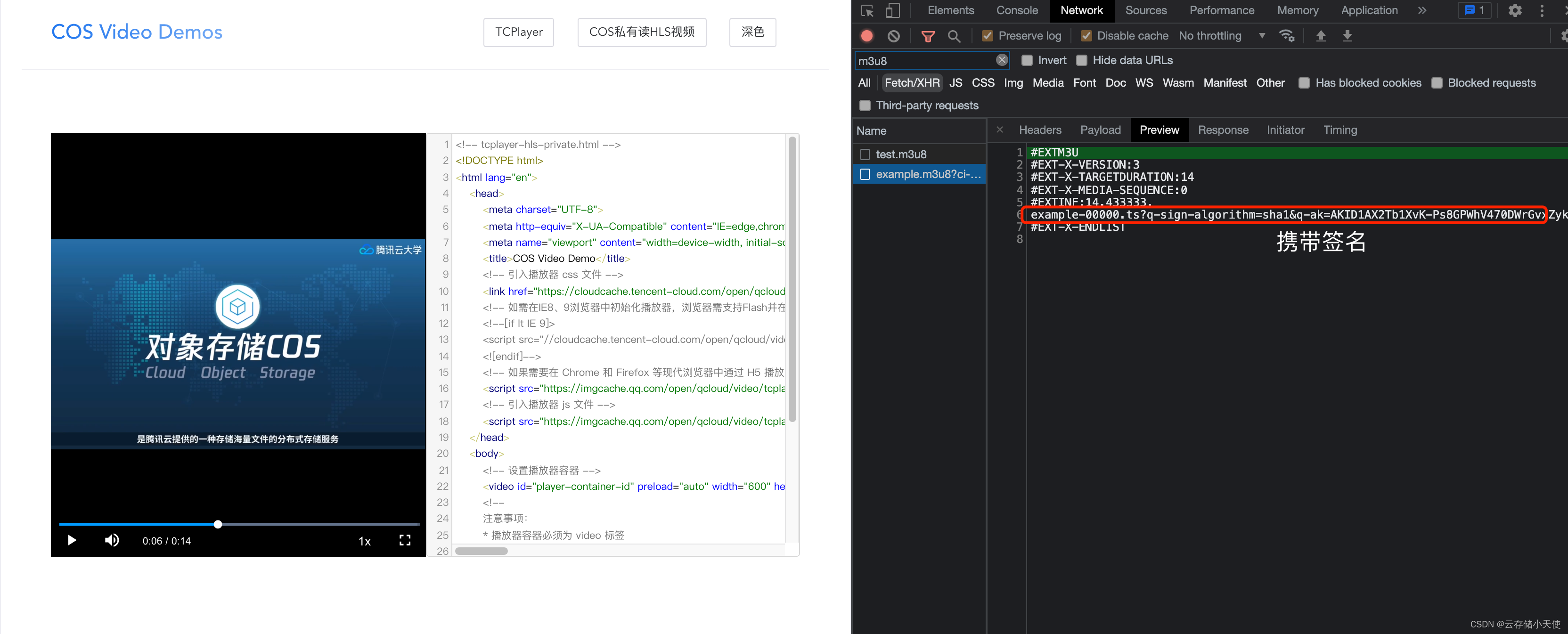Import a HAR file
The width and height of the screenshot is (1568, 634).
click(x=1321, y=36)
